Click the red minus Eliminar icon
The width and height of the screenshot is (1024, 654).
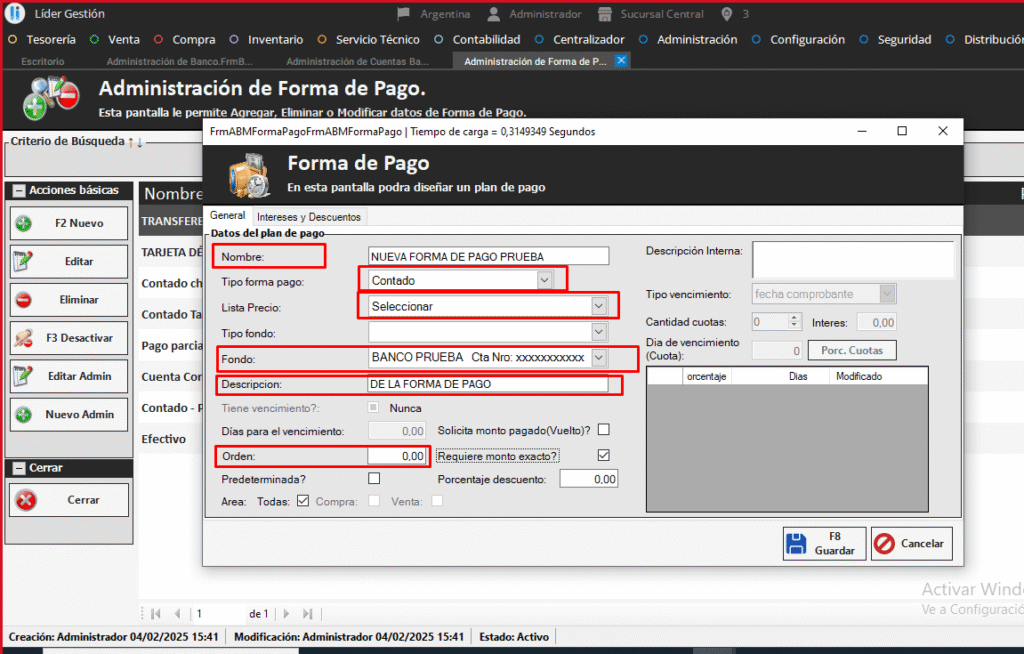pyautogui.click(x=24, y=299)
